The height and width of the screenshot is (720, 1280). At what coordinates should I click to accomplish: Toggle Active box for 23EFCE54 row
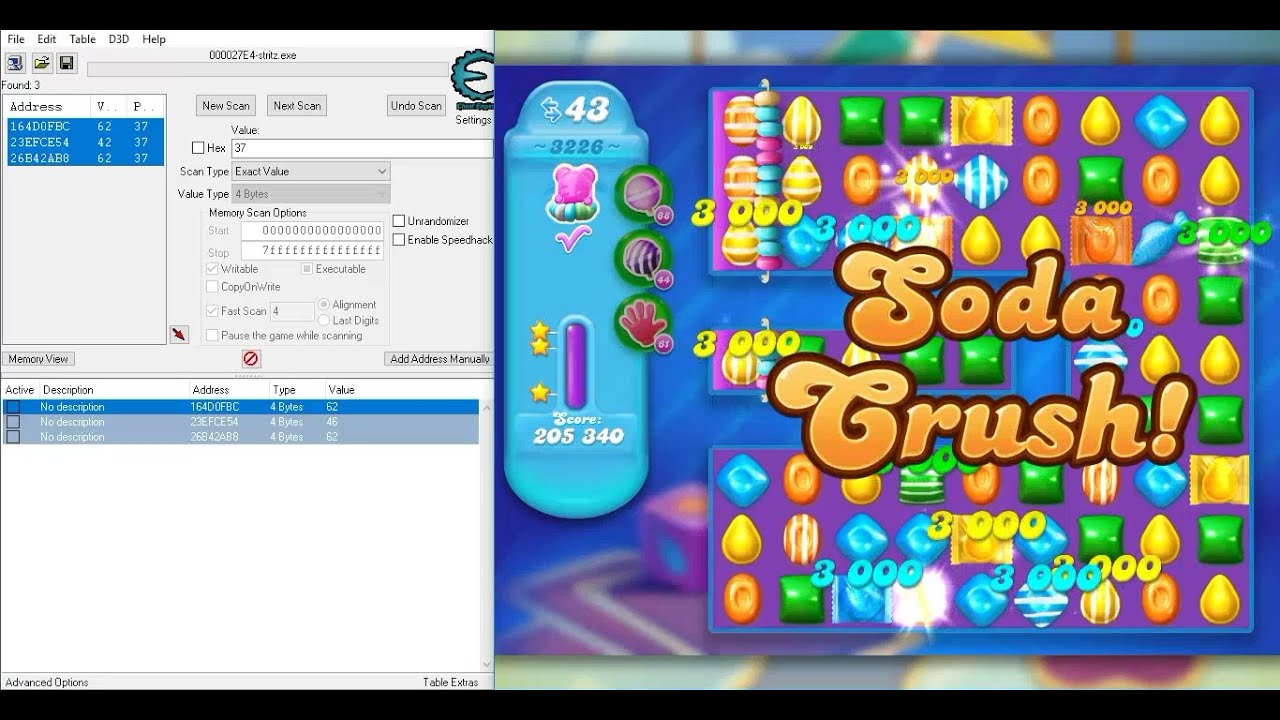[x=13, y=422]
